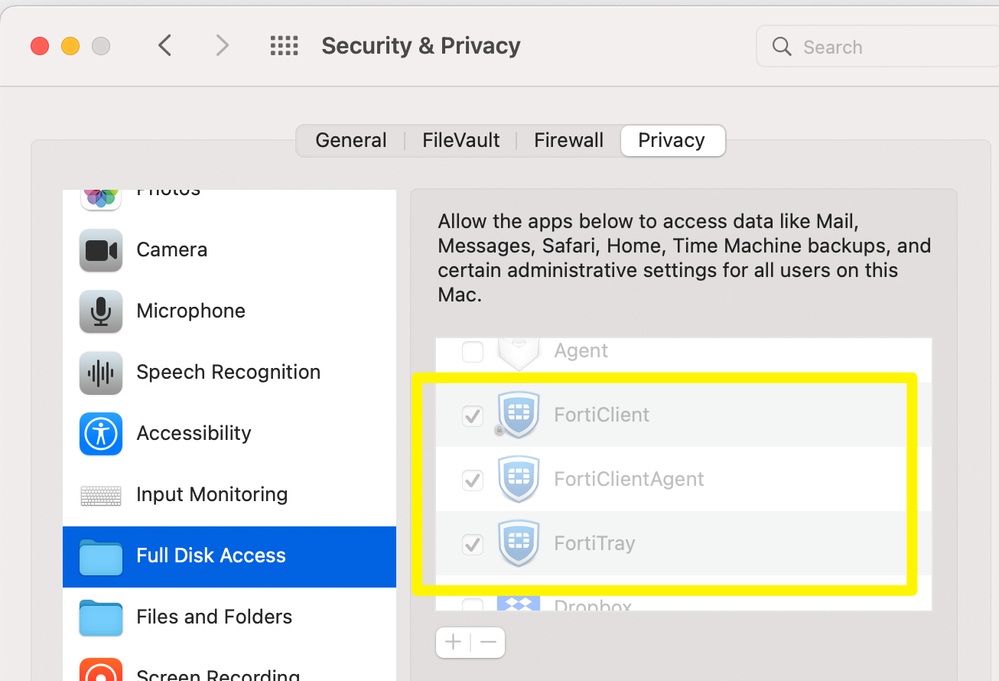
Task: Click the FortiTray shield icon
Action: pyautogui.click(x=518, y=544)
